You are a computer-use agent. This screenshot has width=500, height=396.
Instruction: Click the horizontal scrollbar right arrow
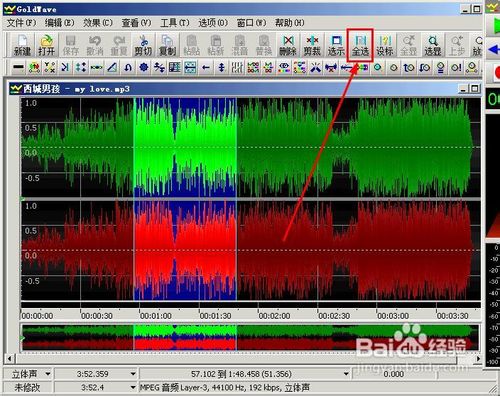click(478, 359)
